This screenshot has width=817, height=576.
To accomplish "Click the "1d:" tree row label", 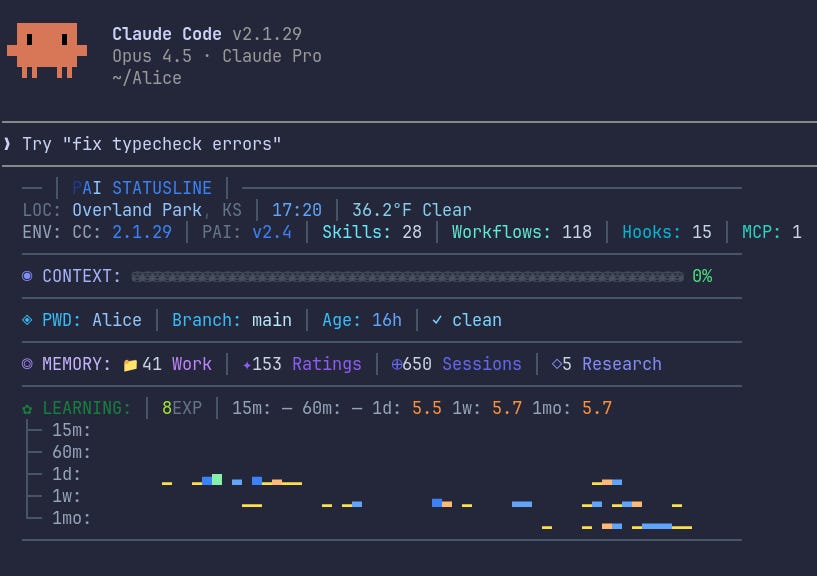I will point(66,474).
